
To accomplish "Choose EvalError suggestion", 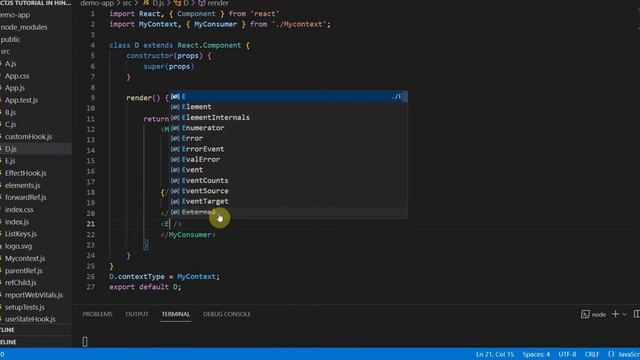I will click(x=289, y=160).
